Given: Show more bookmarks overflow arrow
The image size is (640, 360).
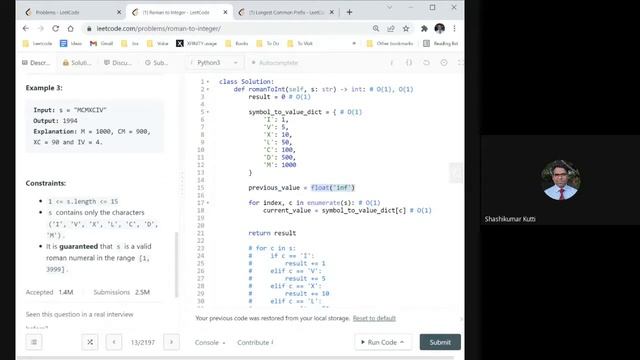Looking at the screenshot, I should [x=354, y=43].
